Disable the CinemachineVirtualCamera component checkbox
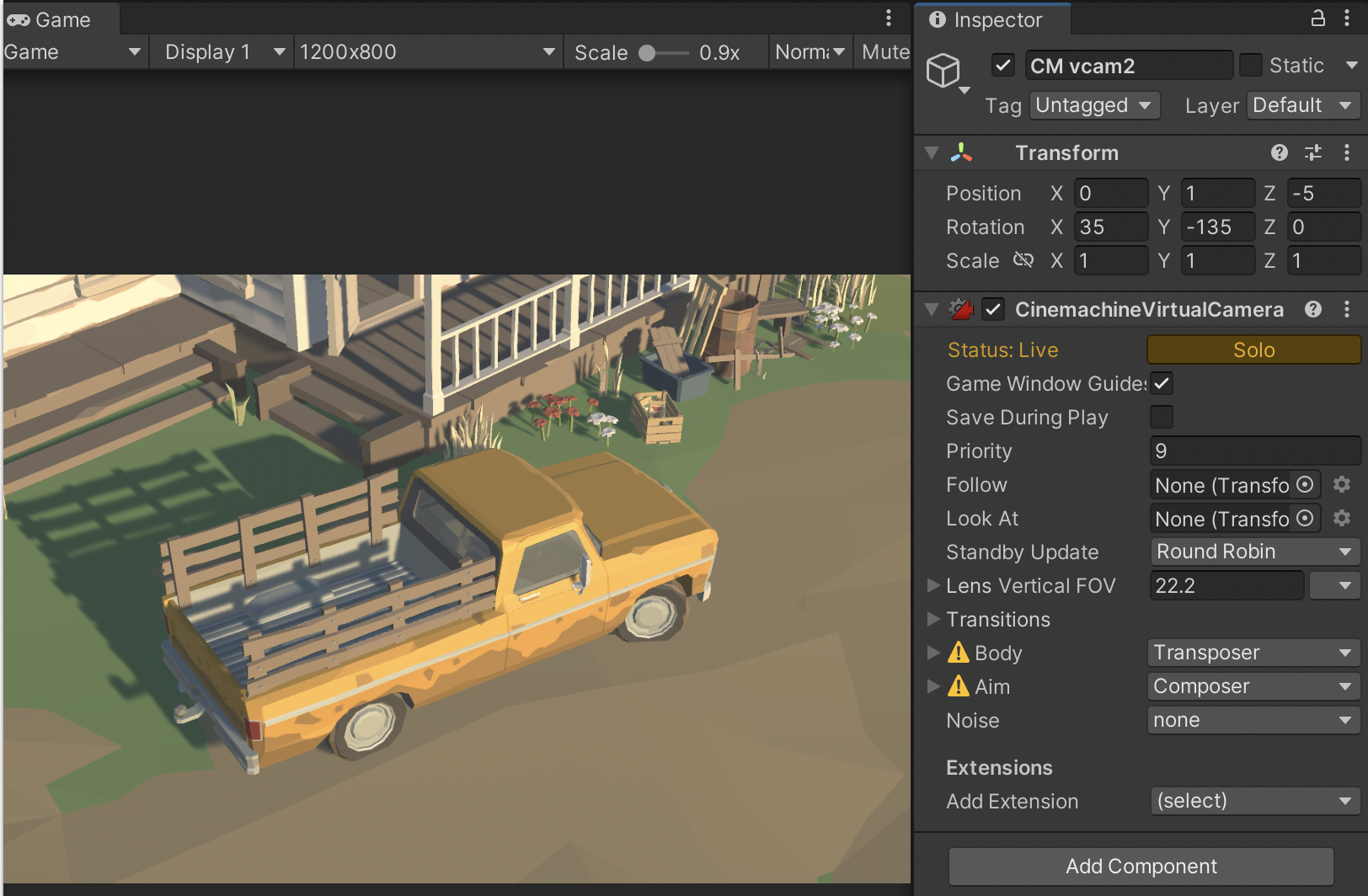The width and height of the screenshot is (1368, 896). tap(993, 309)
